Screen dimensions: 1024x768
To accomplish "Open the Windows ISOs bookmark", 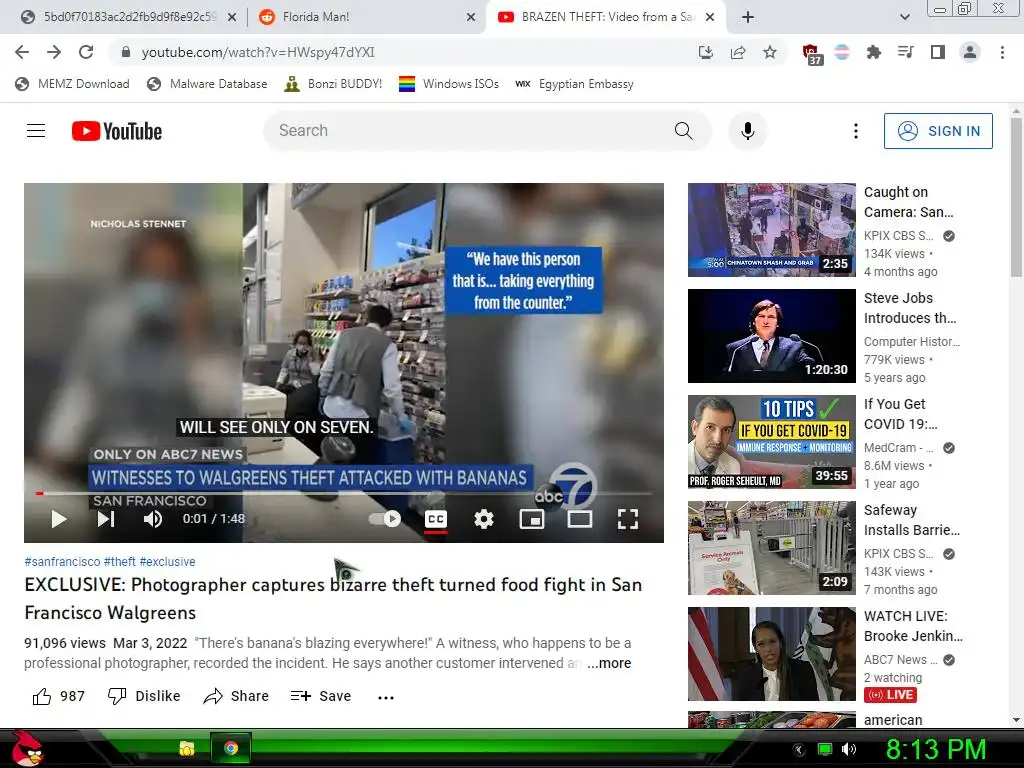I will (449, 84).
